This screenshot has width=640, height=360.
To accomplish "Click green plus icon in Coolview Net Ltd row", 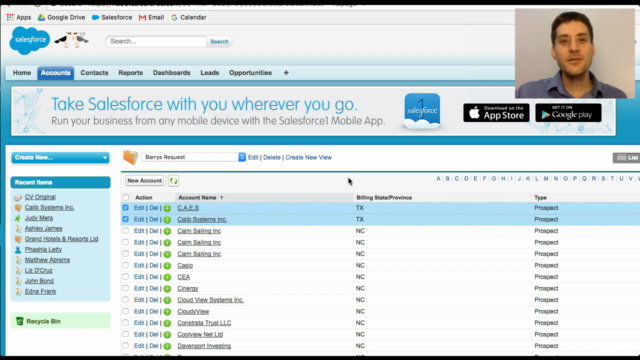I will [167, 335].
